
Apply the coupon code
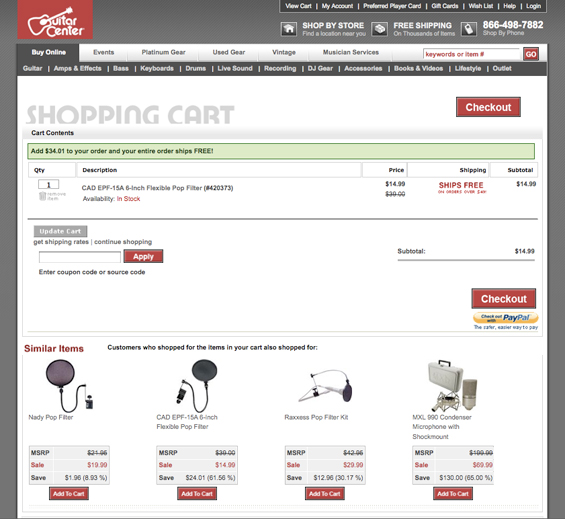pos(143,256)
